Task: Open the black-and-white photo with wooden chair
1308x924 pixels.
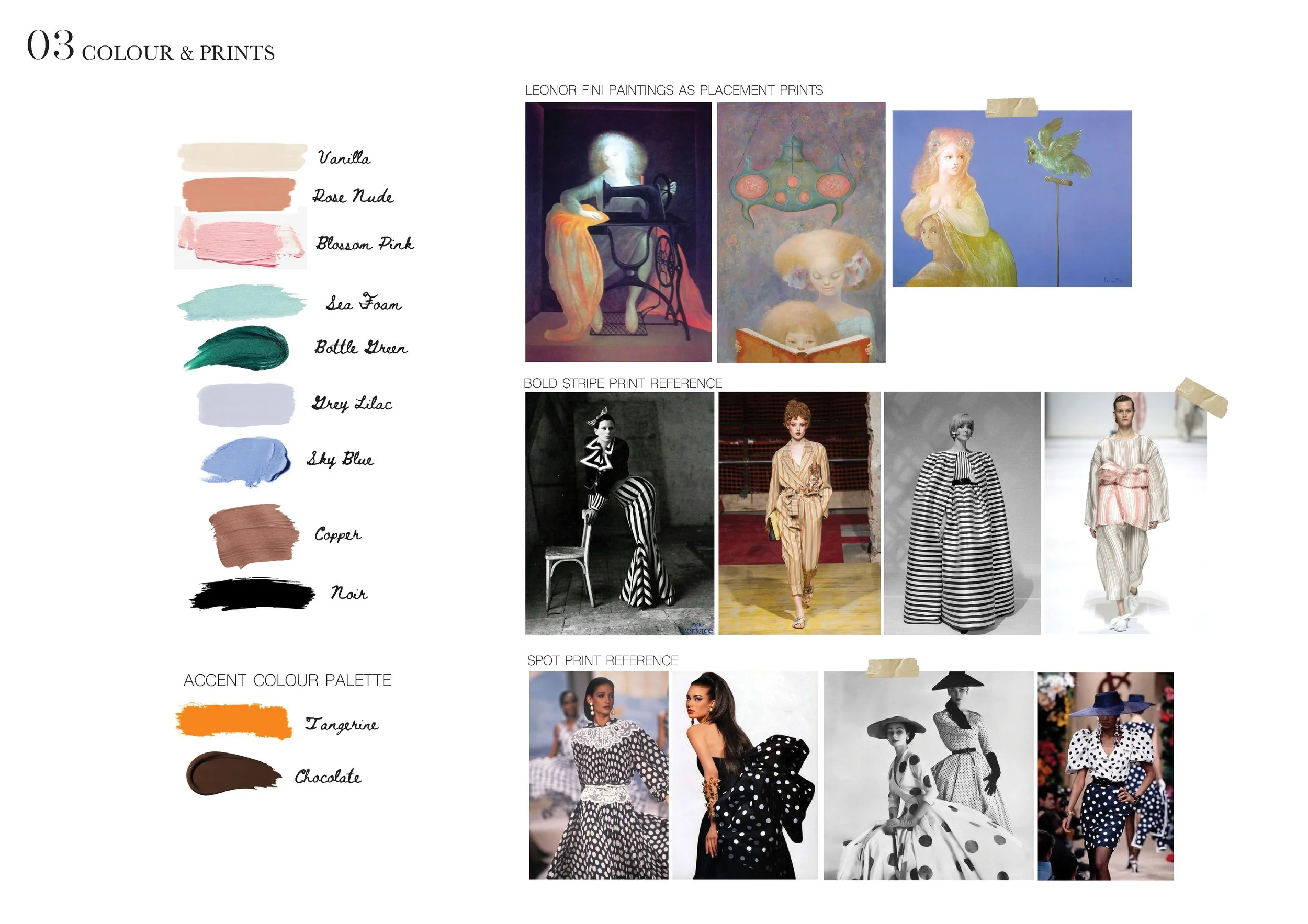Action: pos(620,513)
